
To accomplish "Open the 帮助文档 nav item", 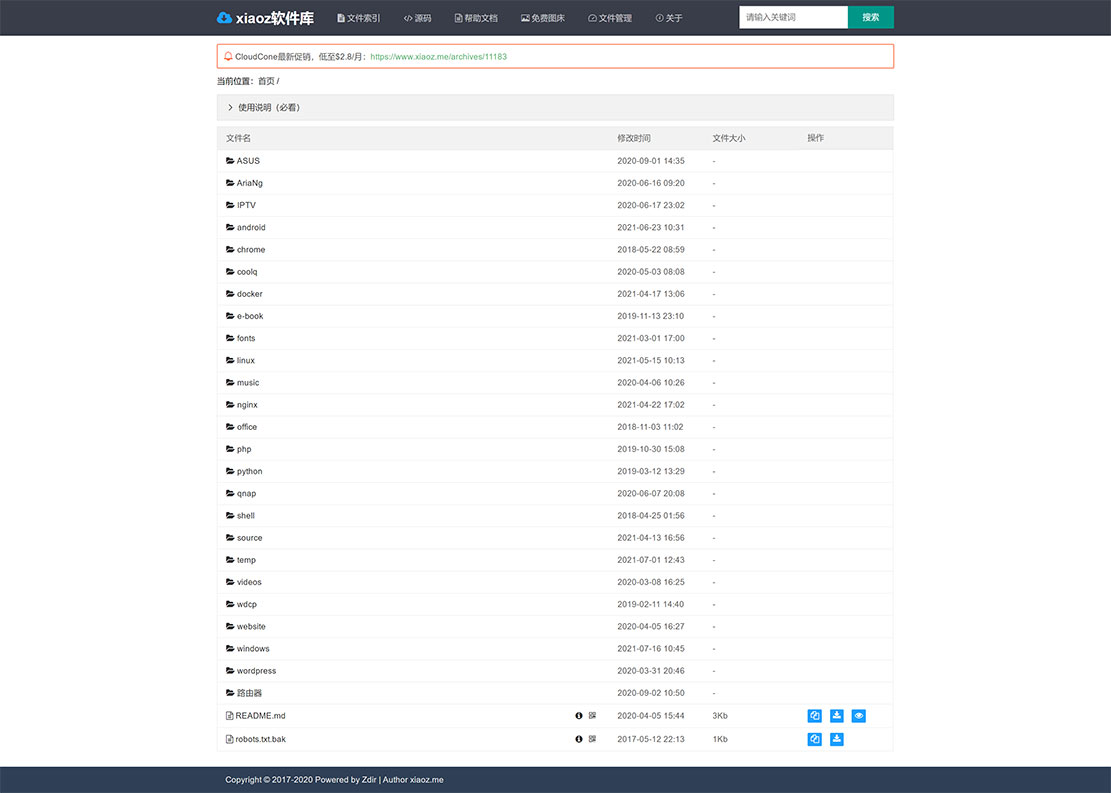I will (x=476, y=18).
